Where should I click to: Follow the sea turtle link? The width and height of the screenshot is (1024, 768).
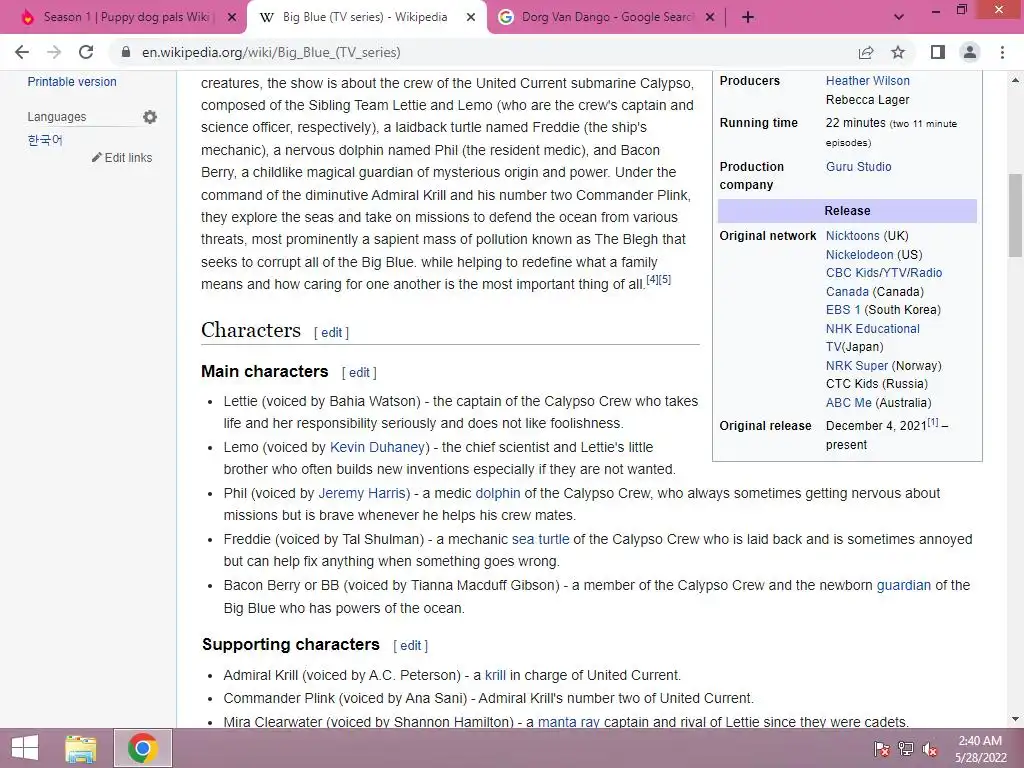(x=540, y=539)
